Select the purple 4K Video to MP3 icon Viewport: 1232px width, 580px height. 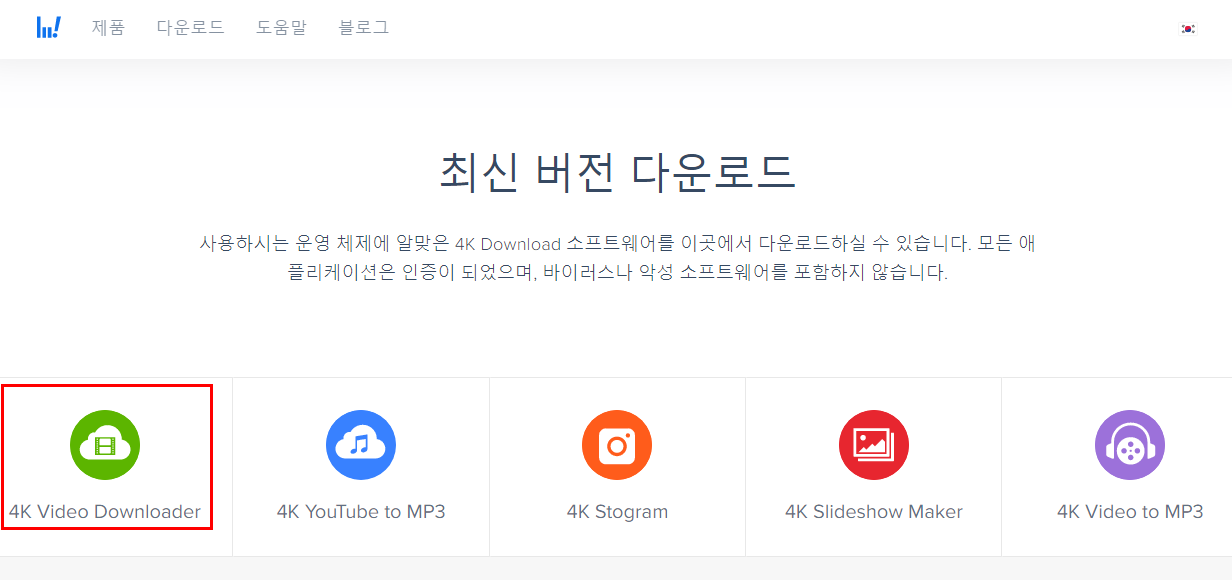click(x=1130, y=445)
